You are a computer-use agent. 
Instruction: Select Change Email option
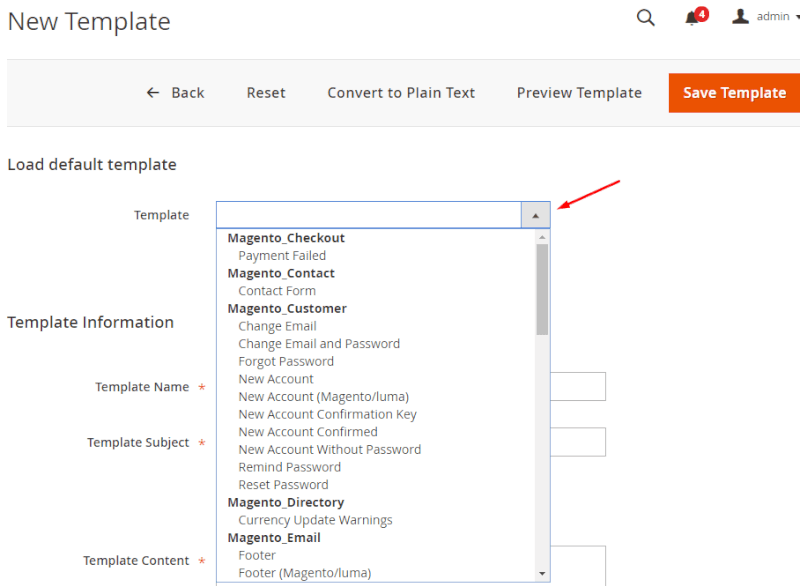[x=277, y=326]
